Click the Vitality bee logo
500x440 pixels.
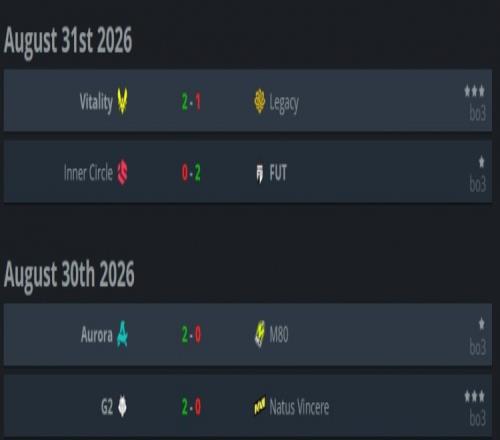[122, 101]
